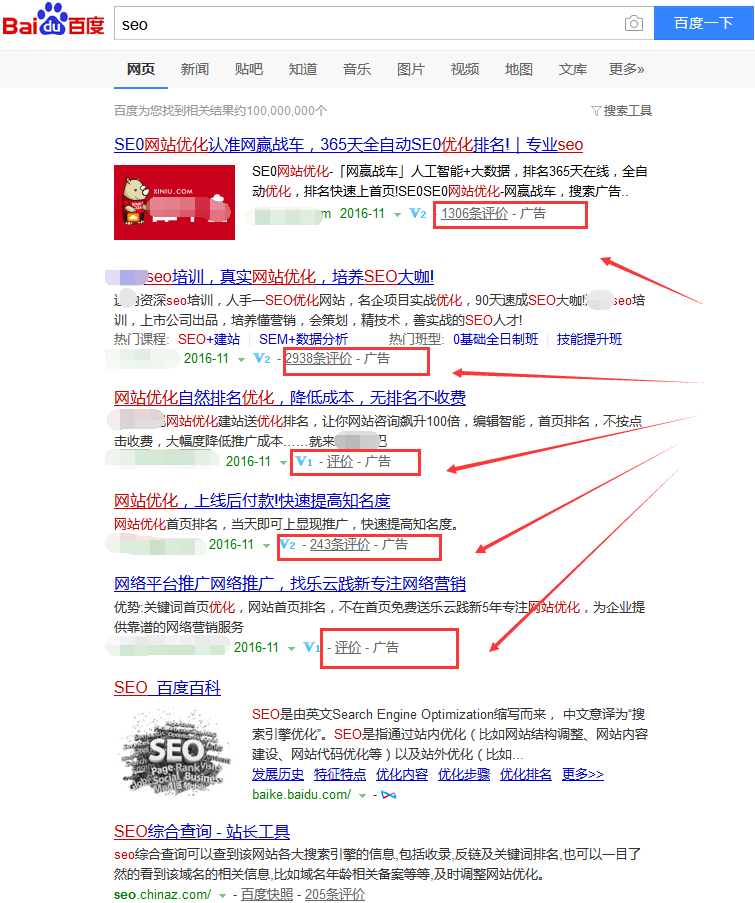Open 205条评价 reviews link
This screenshot has height=903, width=755.
point(335,894)
